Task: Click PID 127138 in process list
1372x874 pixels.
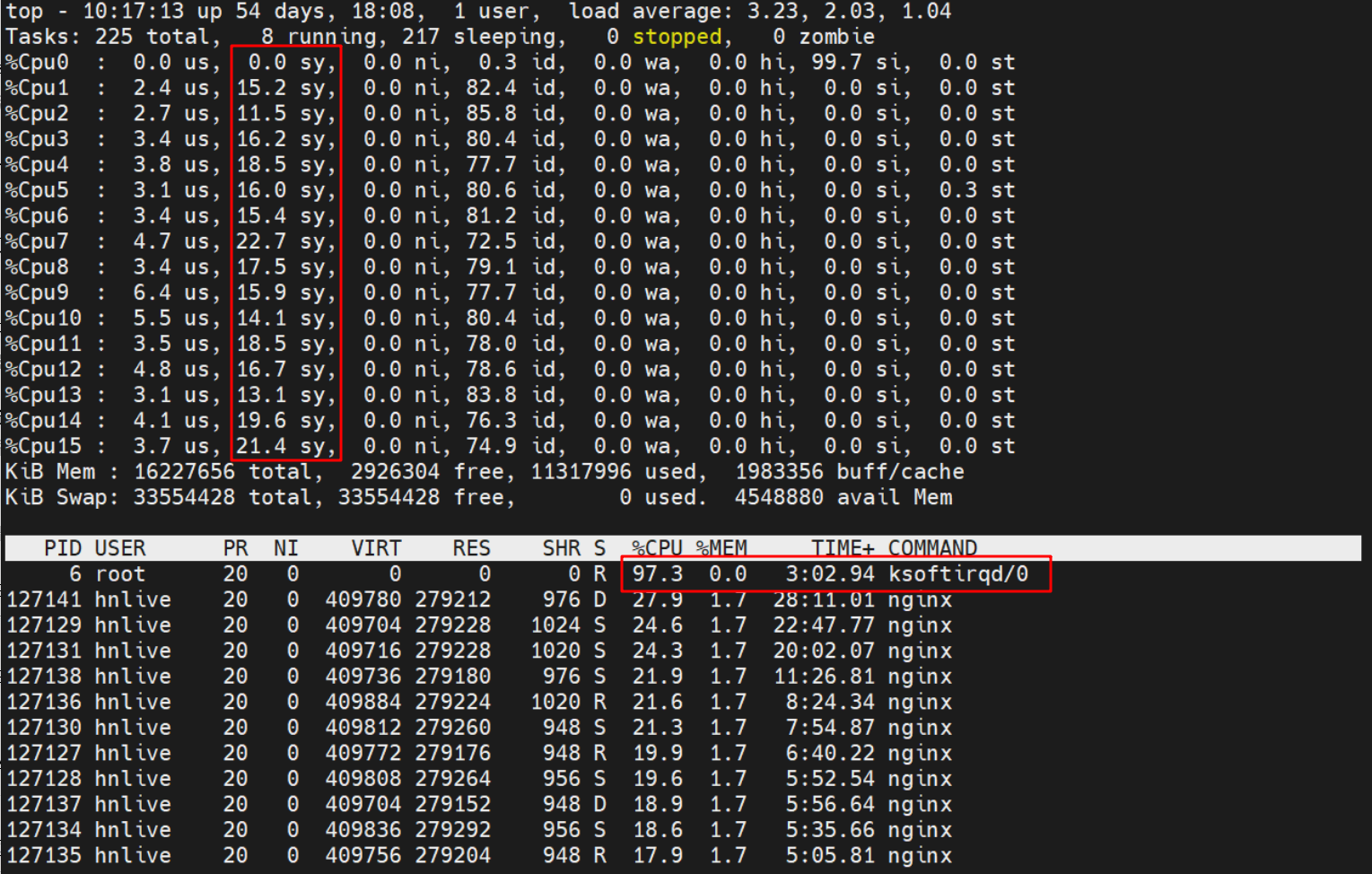Action: 44,677
